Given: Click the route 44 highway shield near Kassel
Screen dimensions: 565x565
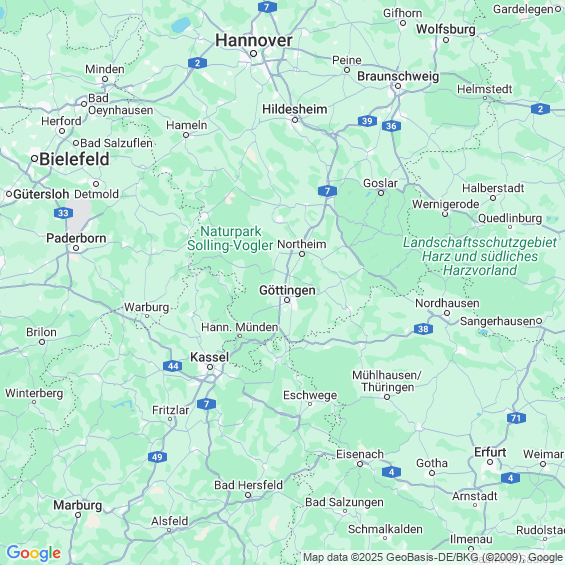Looking at the screenshot, I should [x=173, y=366].
